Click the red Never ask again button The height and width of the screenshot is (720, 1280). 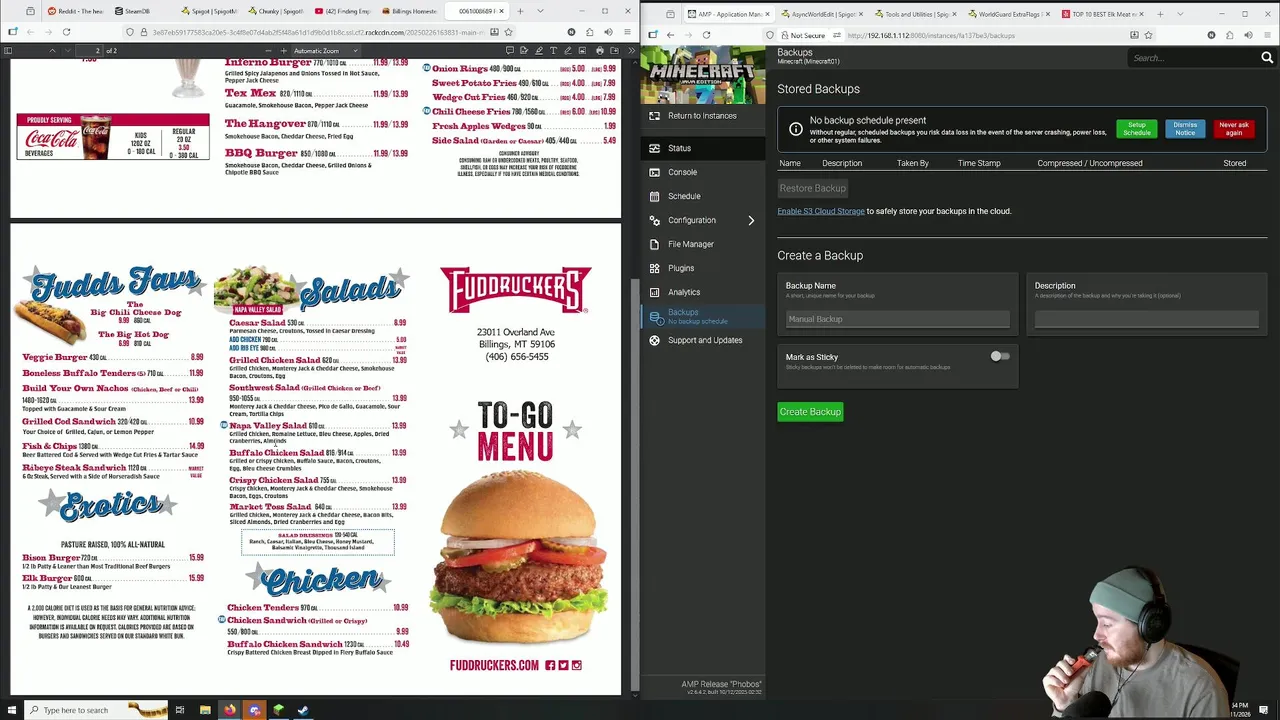1234,129
